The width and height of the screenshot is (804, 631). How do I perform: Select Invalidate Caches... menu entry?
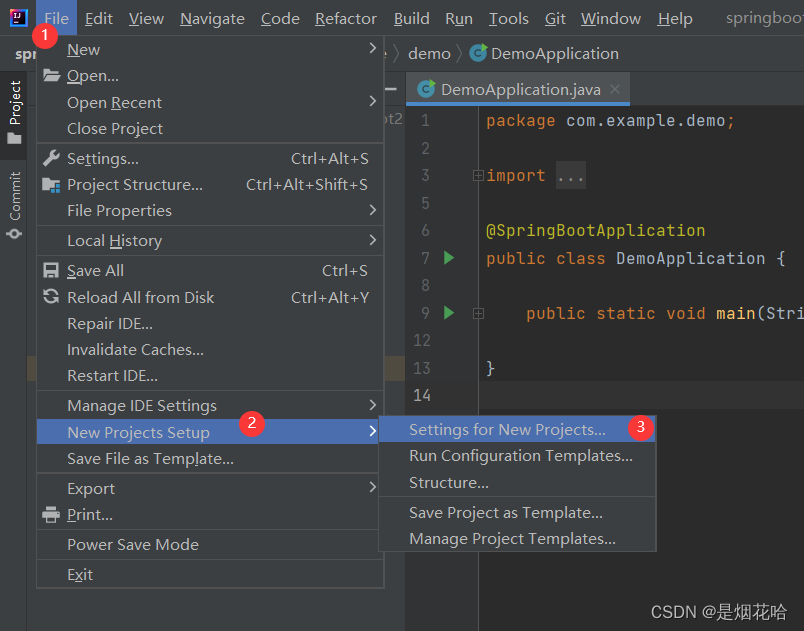pos(210,350)
